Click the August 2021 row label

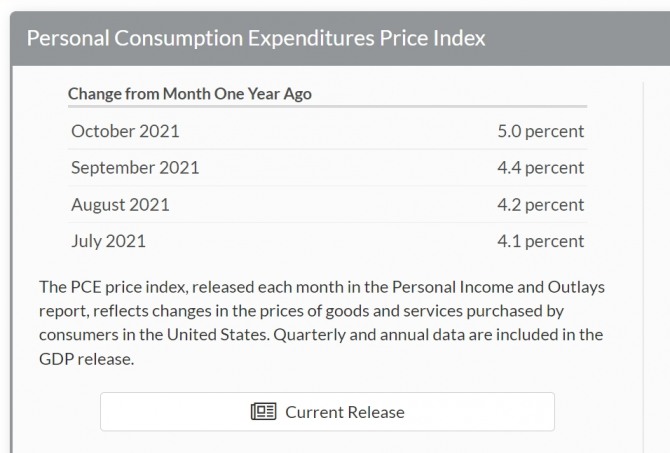pyautogui.click(x=120, y=205)
